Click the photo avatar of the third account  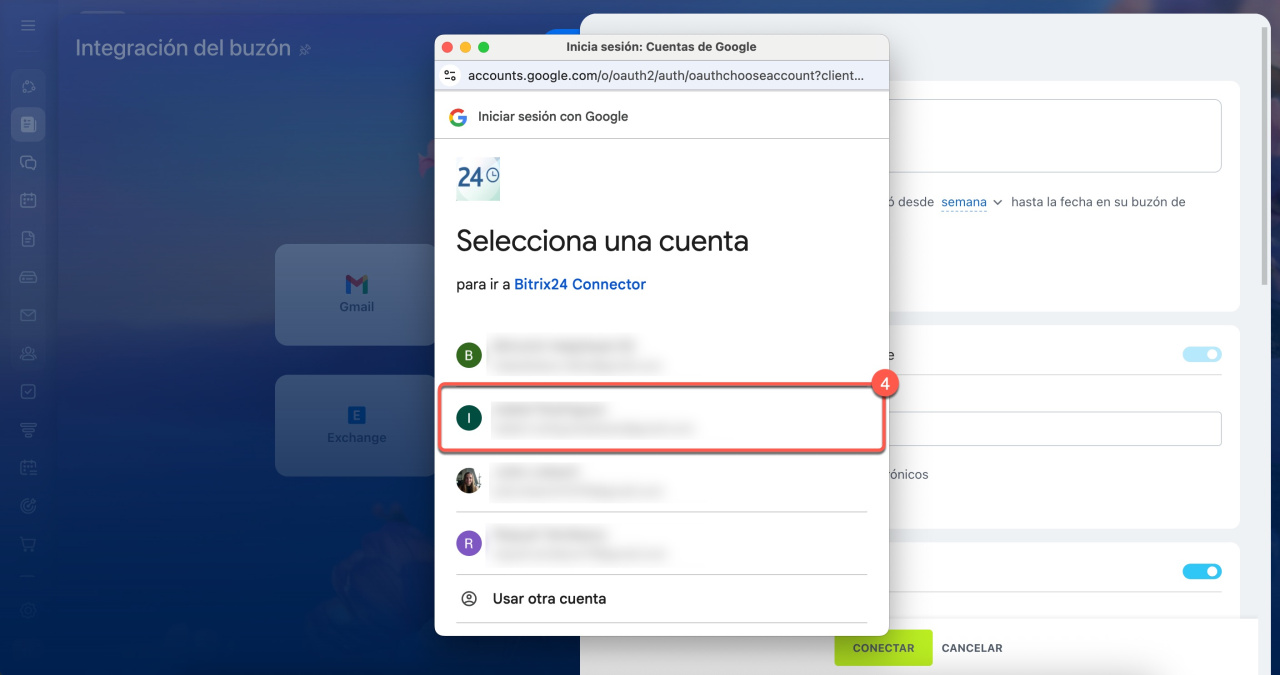click(x=469, y=481)
